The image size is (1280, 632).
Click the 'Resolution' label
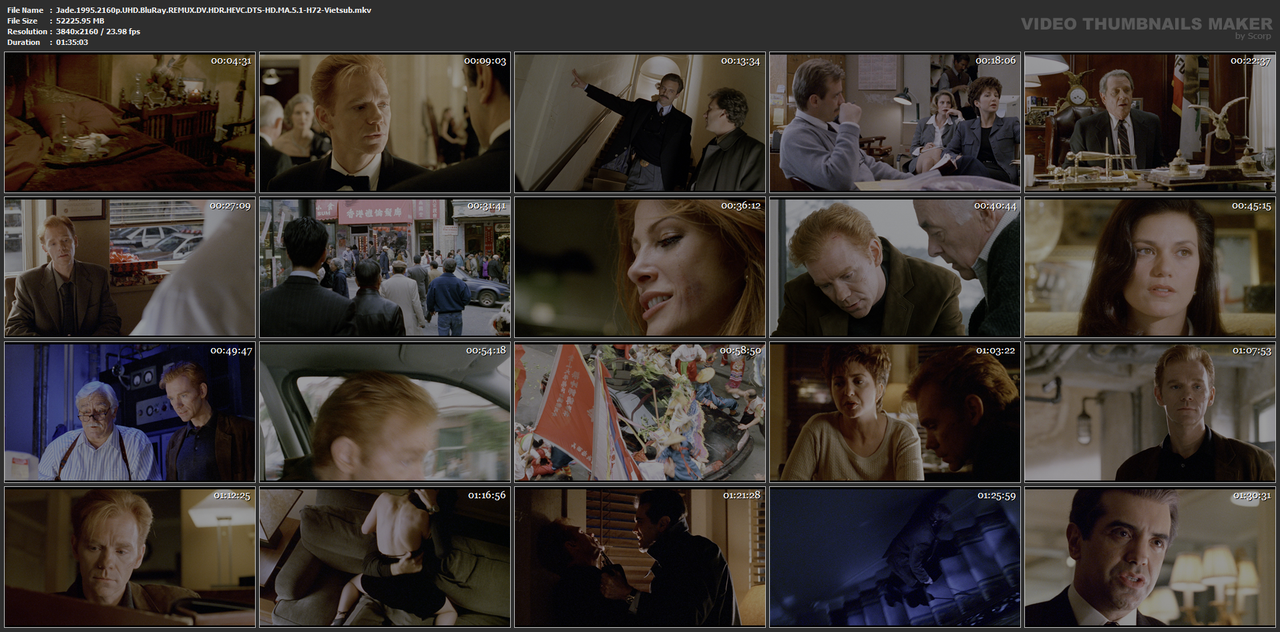pos(25,31)
